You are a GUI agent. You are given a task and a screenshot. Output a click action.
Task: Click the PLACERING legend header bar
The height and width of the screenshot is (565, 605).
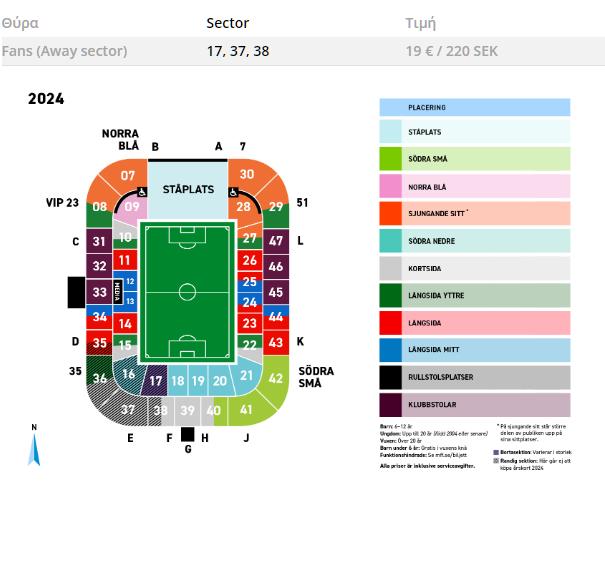click(x=475, y=107)
